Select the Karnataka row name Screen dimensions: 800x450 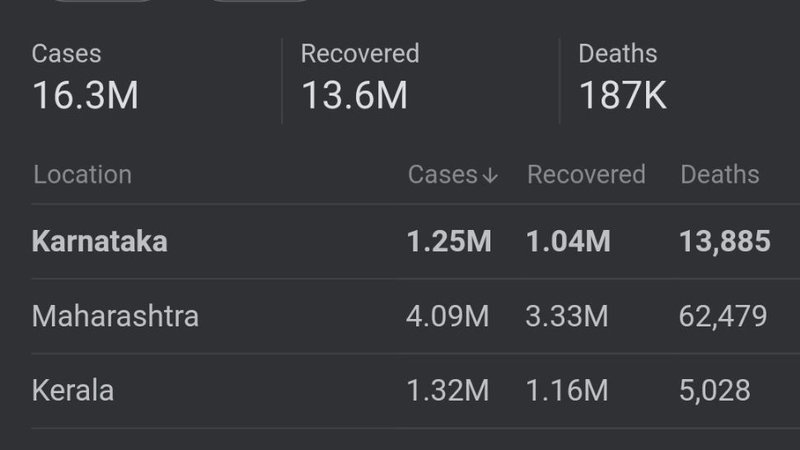click(99, 241)
